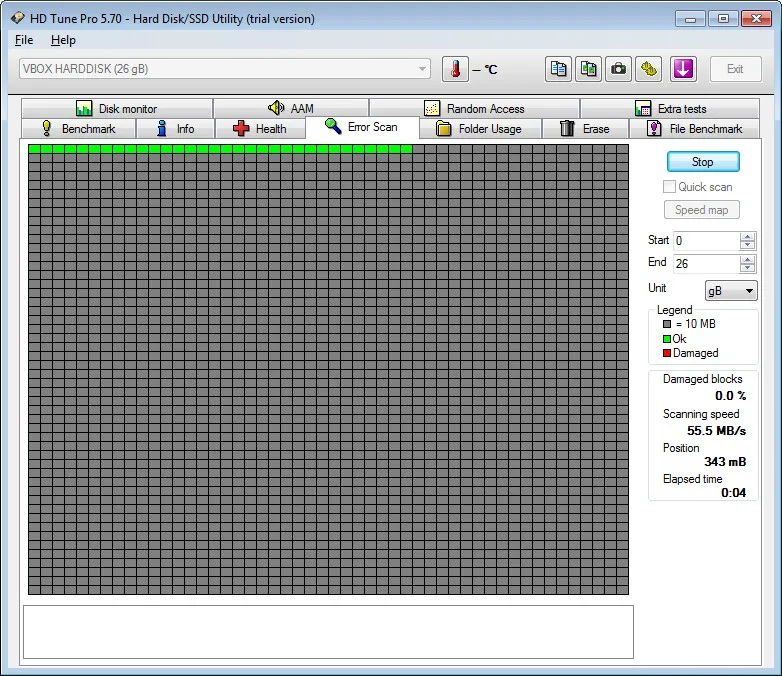Viewport: 782px width, 676px height.
Task: Click the copy text to clipboard icon
Action: (558, 69)
